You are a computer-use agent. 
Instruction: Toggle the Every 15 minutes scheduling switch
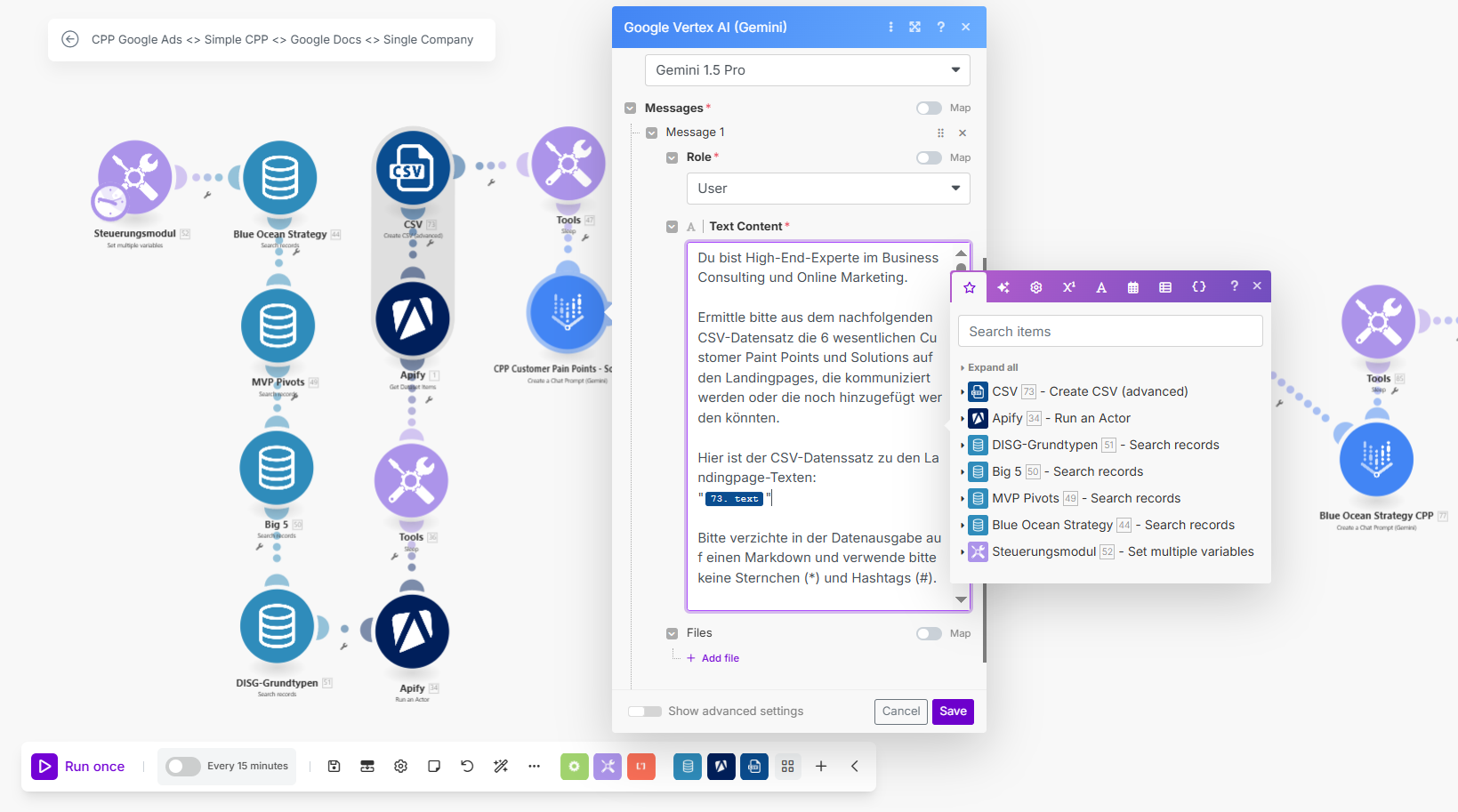(183, 766)
